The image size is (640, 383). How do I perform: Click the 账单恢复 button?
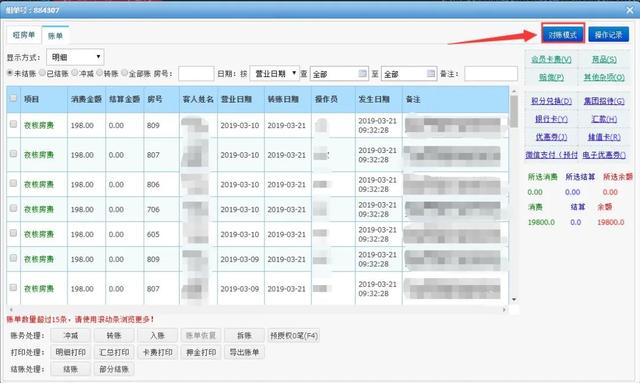(200, 336)
